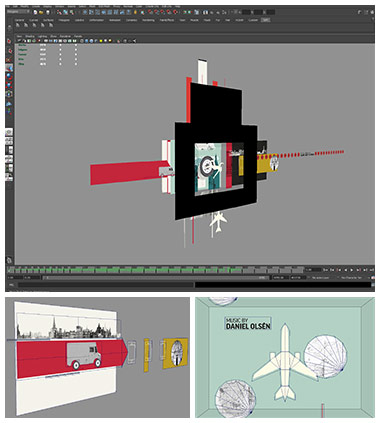Image resolution: width=380 pixels, height=423 pixels.
Task: Click the Save scene icon in status line
Action: click(48, 12)
